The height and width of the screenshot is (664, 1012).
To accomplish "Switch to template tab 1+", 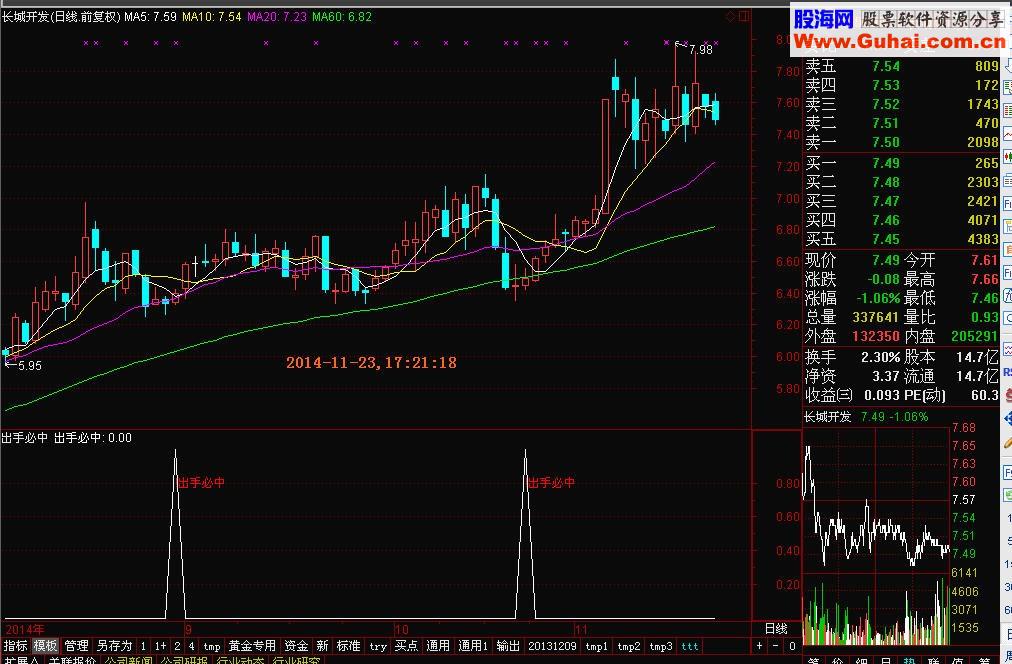I will (x=160, y=645).
